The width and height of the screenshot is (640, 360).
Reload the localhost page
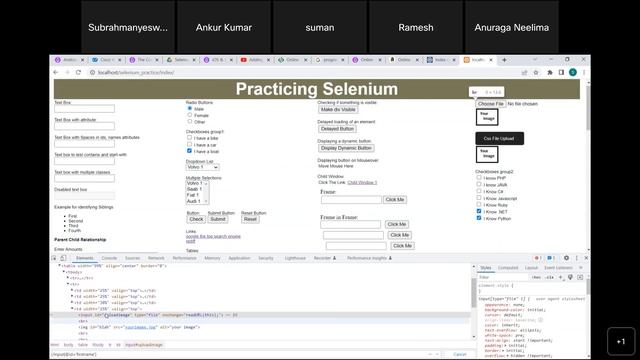78,72
